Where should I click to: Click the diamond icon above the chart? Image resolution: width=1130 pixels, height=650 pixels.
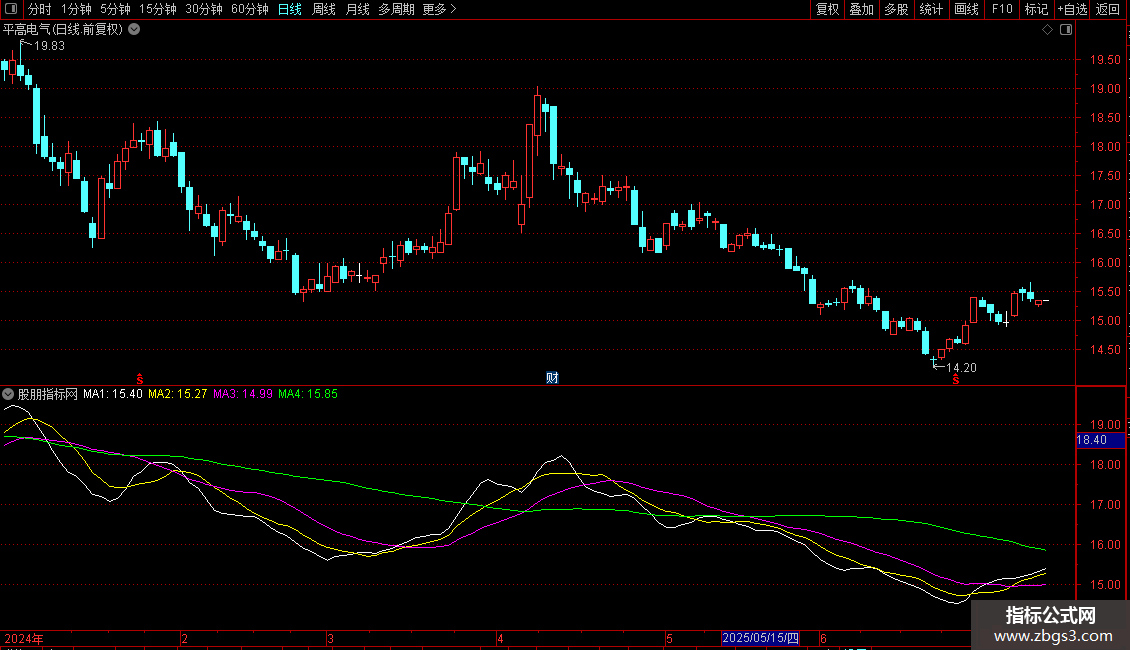(1048, 30)
